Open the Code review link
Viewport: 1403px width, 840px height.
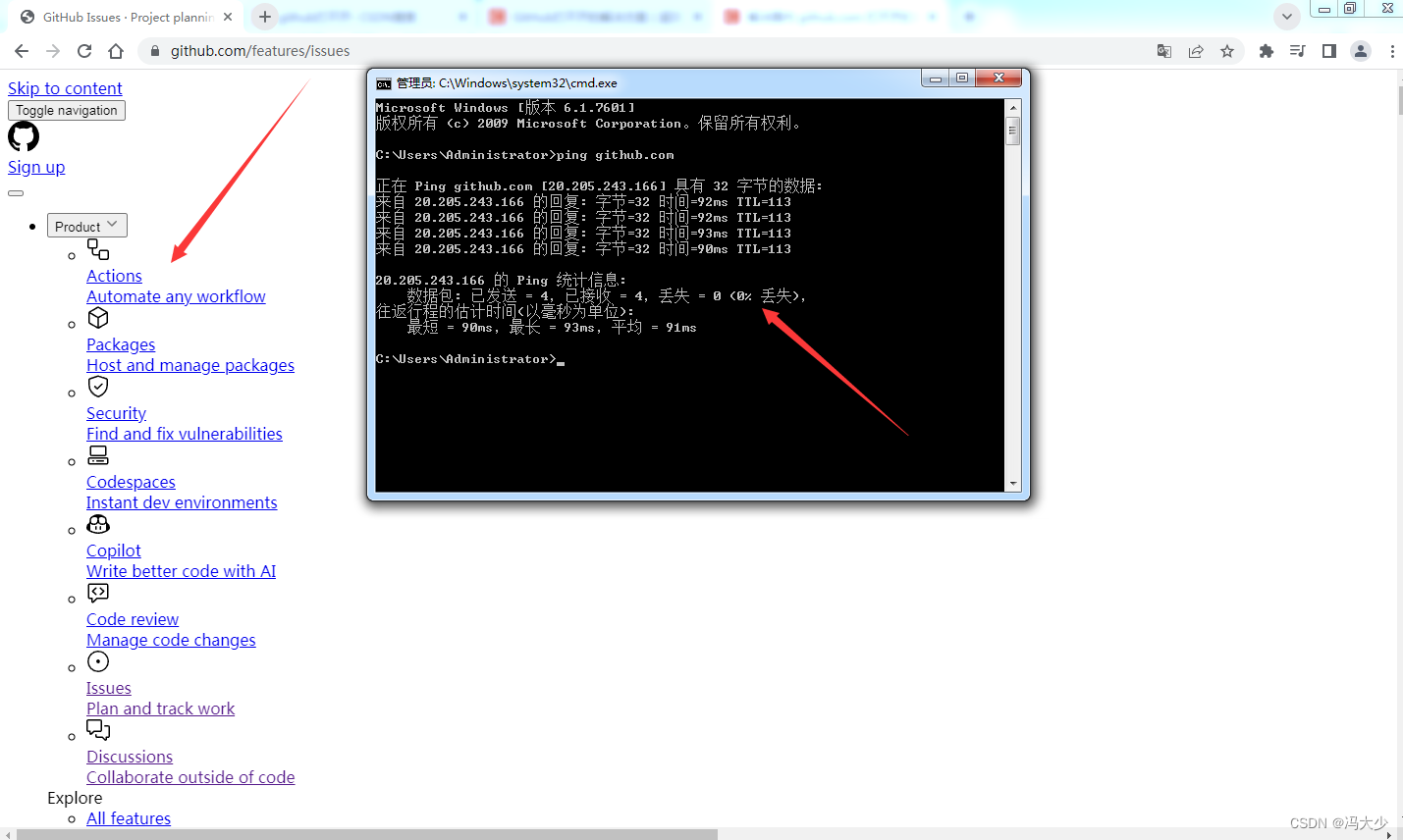[133, 619]
